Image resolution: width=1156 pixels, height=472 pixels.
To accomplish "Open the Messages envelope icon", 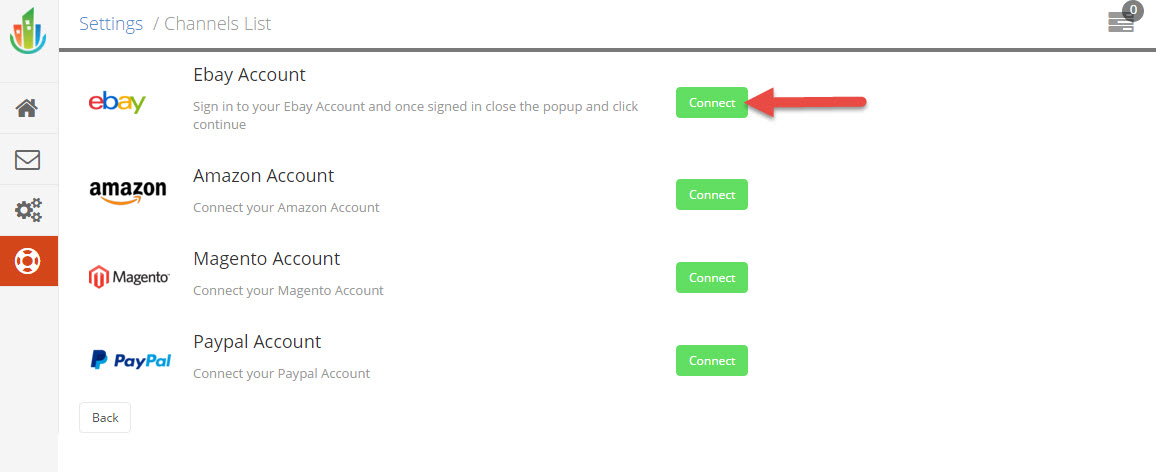I will [x=28, y=160].
